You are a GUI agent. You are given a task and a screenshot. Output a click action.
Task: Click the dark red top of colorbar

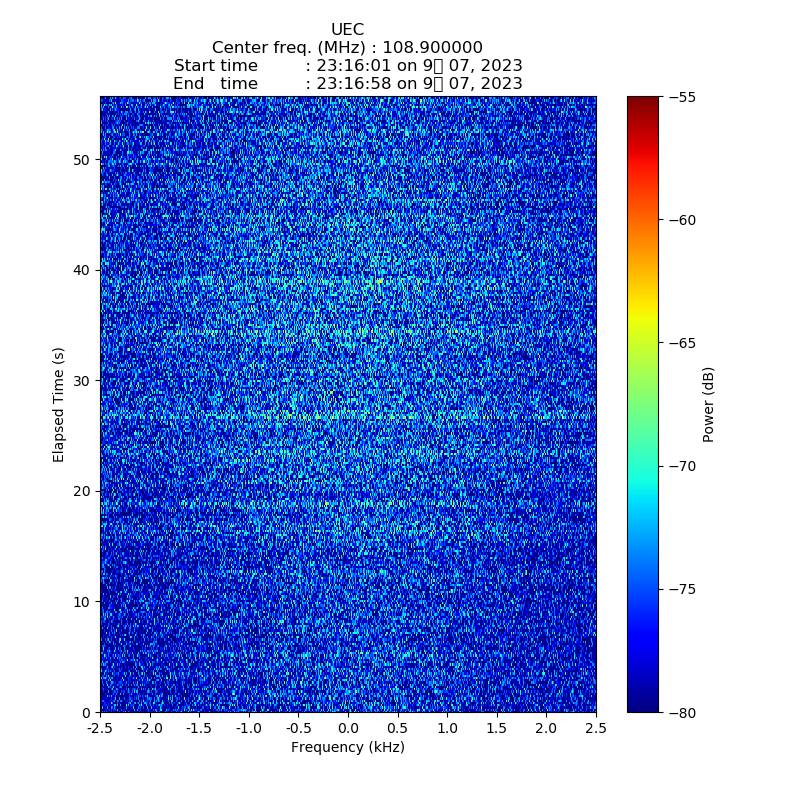tap(643, 101)
